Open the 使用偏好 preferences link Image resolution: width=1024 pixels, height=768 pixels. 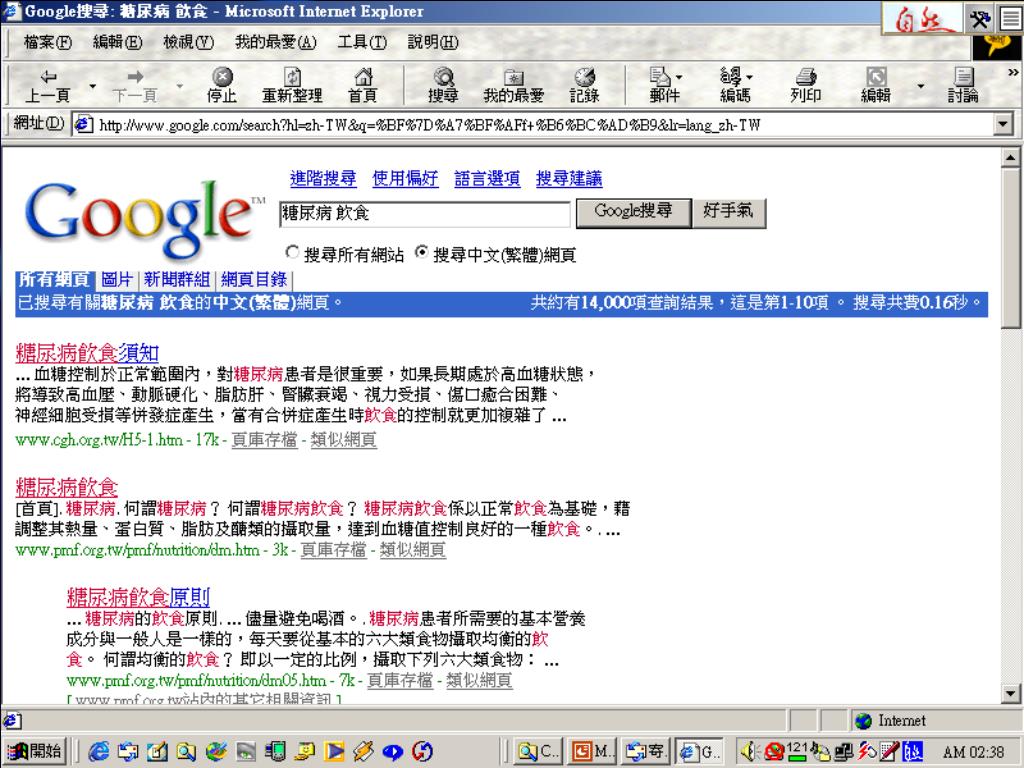405,178
